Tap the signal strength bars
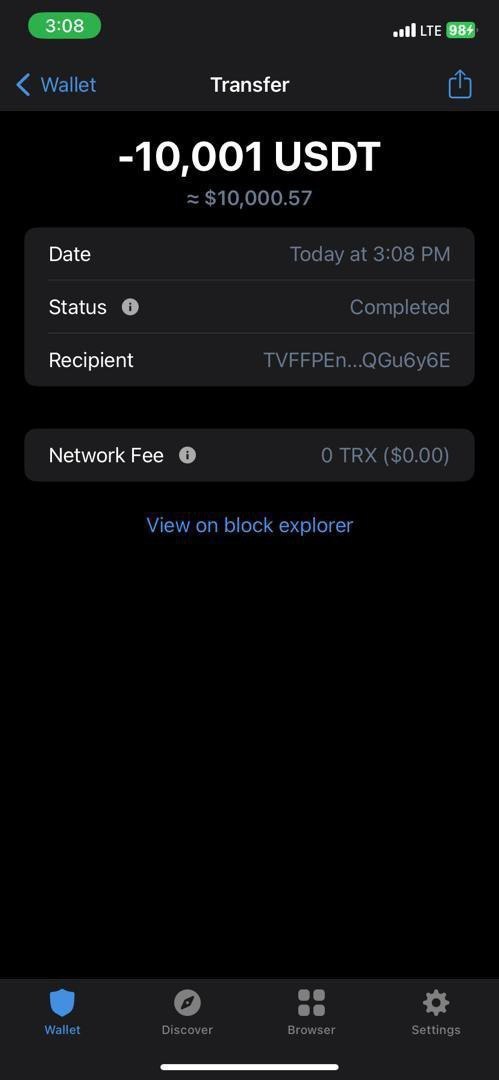Viewport: 499px width, 1080px height. pyautogui.click(x=405, y=30)
